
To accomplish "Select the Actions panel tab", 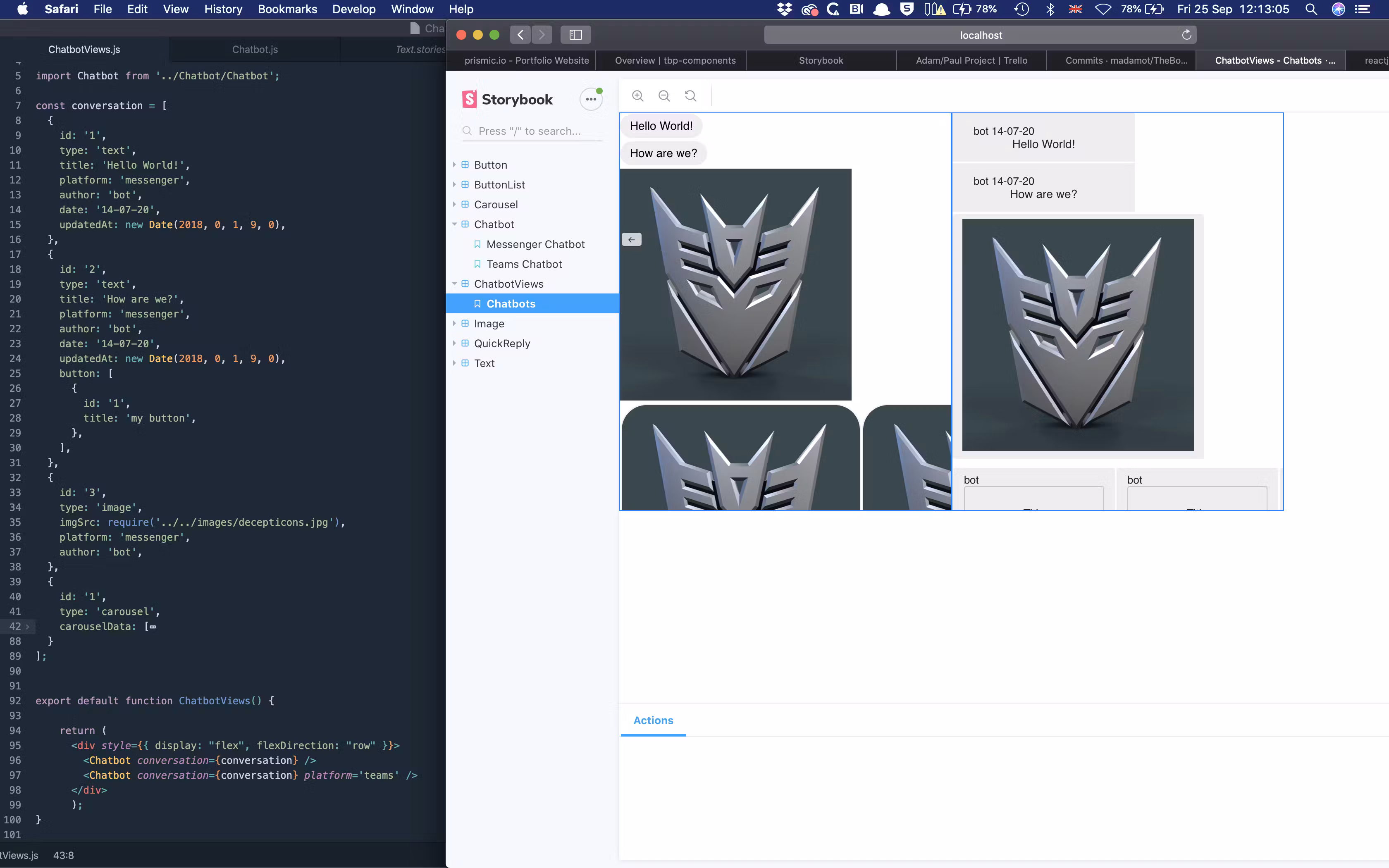I will click(x=653, y=720).
